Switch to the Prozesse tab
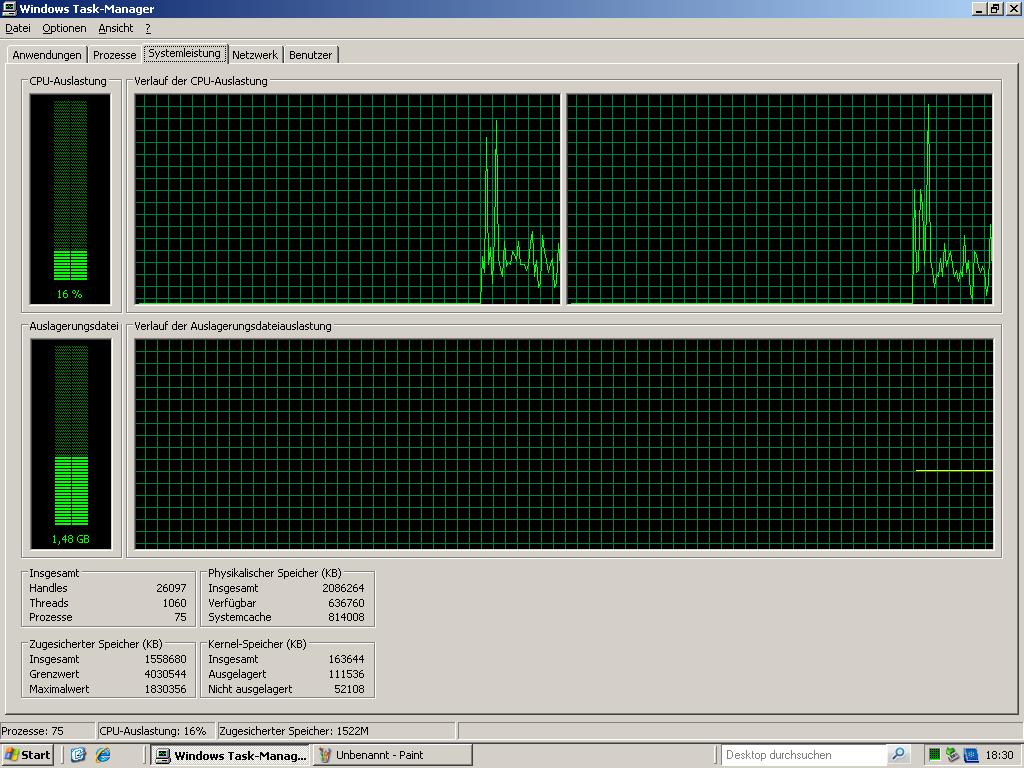Screen dimensions: 1024x768 tap(114, 55)
